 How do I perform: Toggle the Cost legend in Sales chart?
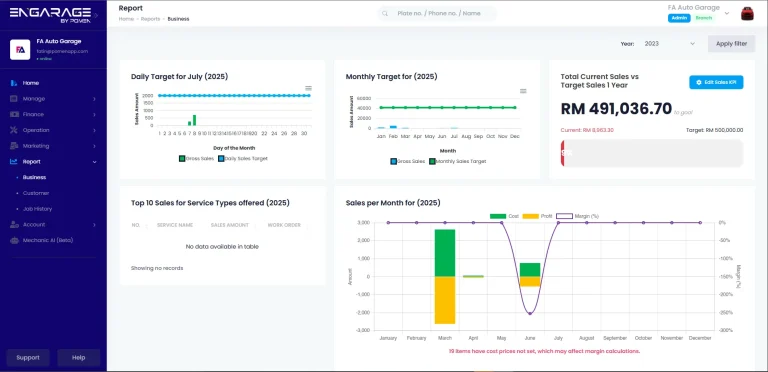tap(503, 216)
